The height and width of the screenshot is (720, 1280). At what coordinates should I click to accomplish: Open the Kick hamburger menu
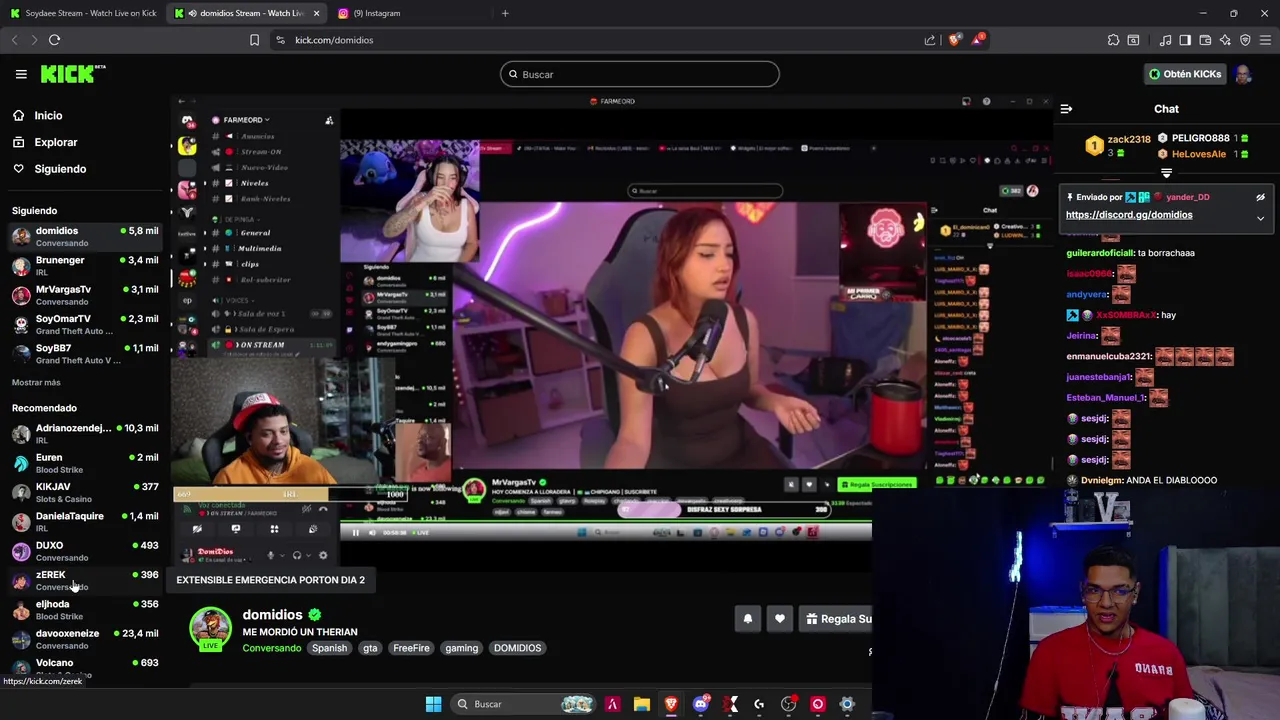point(21,74)
